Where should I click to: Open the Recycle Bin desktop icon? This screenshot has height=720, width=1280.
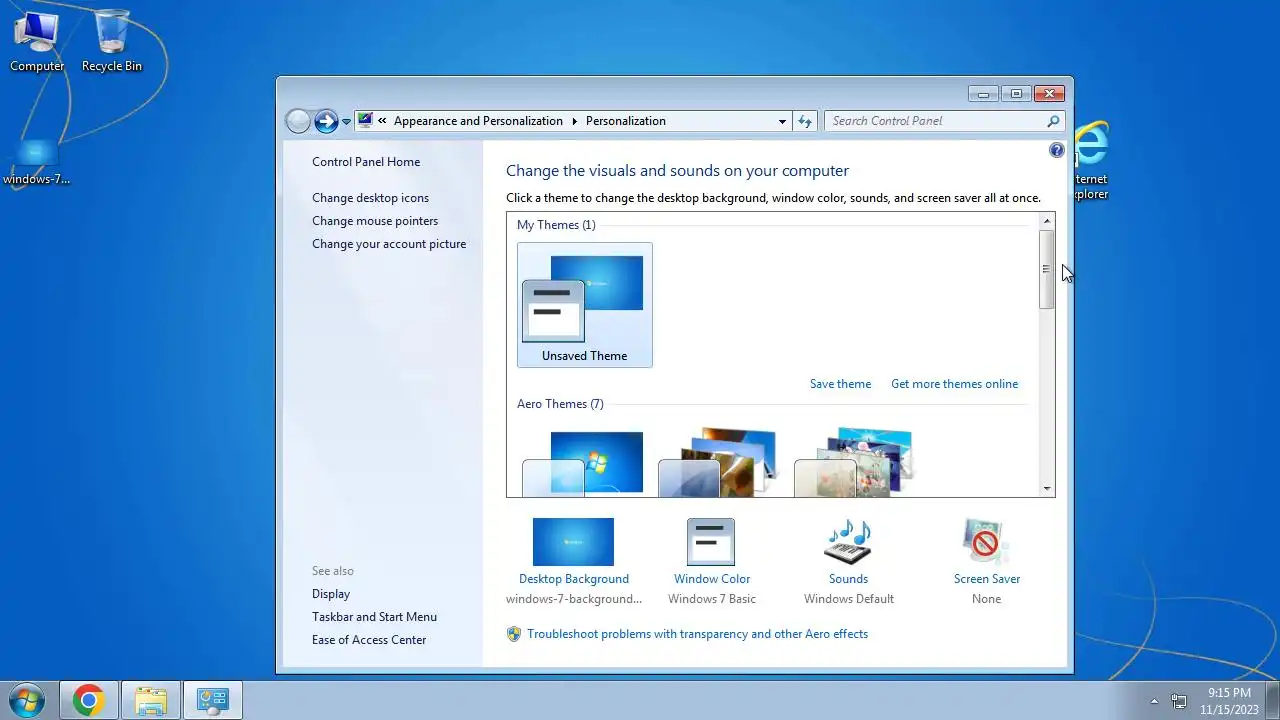click(x=112, y=42)
